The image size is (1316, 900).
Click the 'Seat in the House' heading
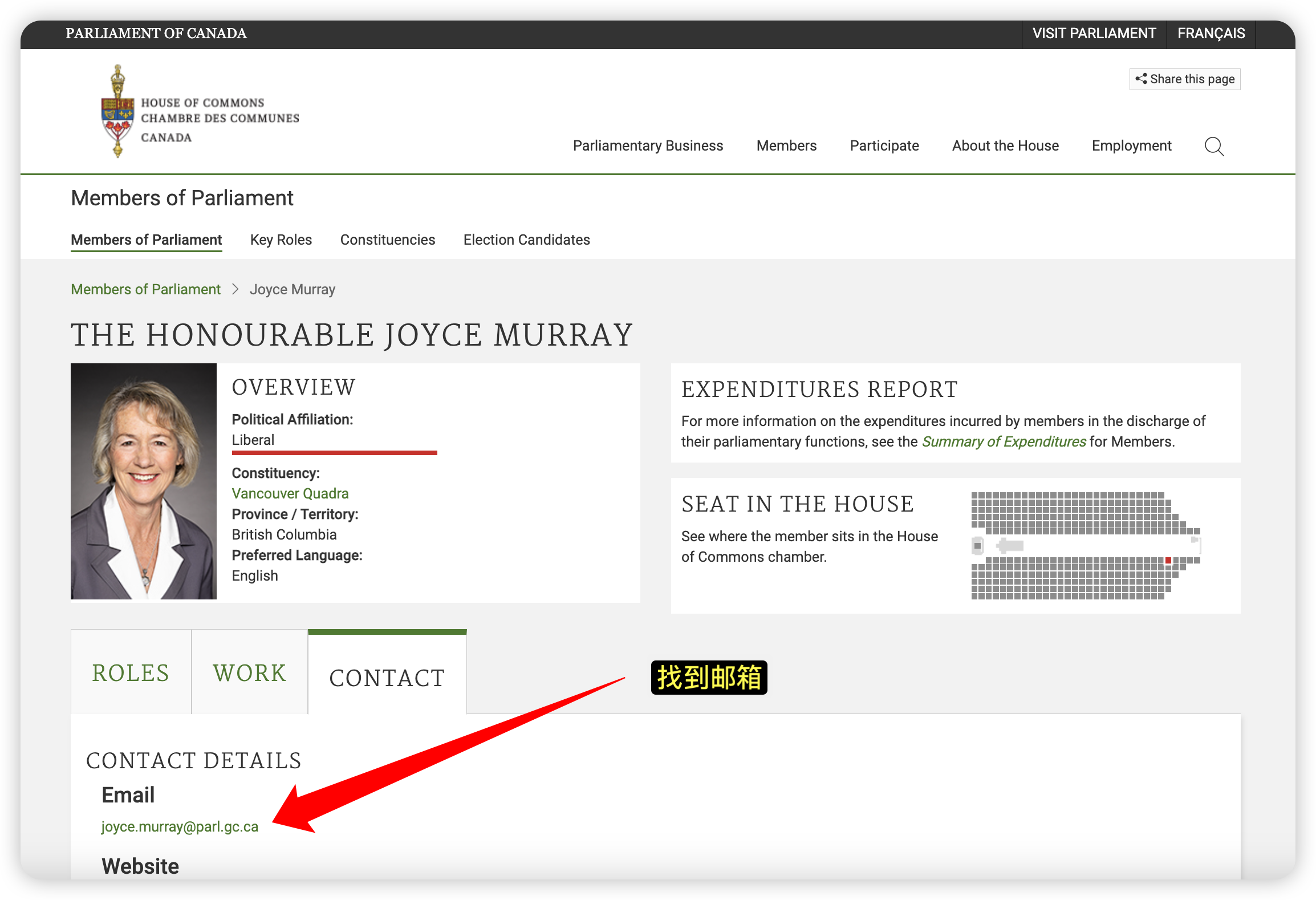point(798,504)
